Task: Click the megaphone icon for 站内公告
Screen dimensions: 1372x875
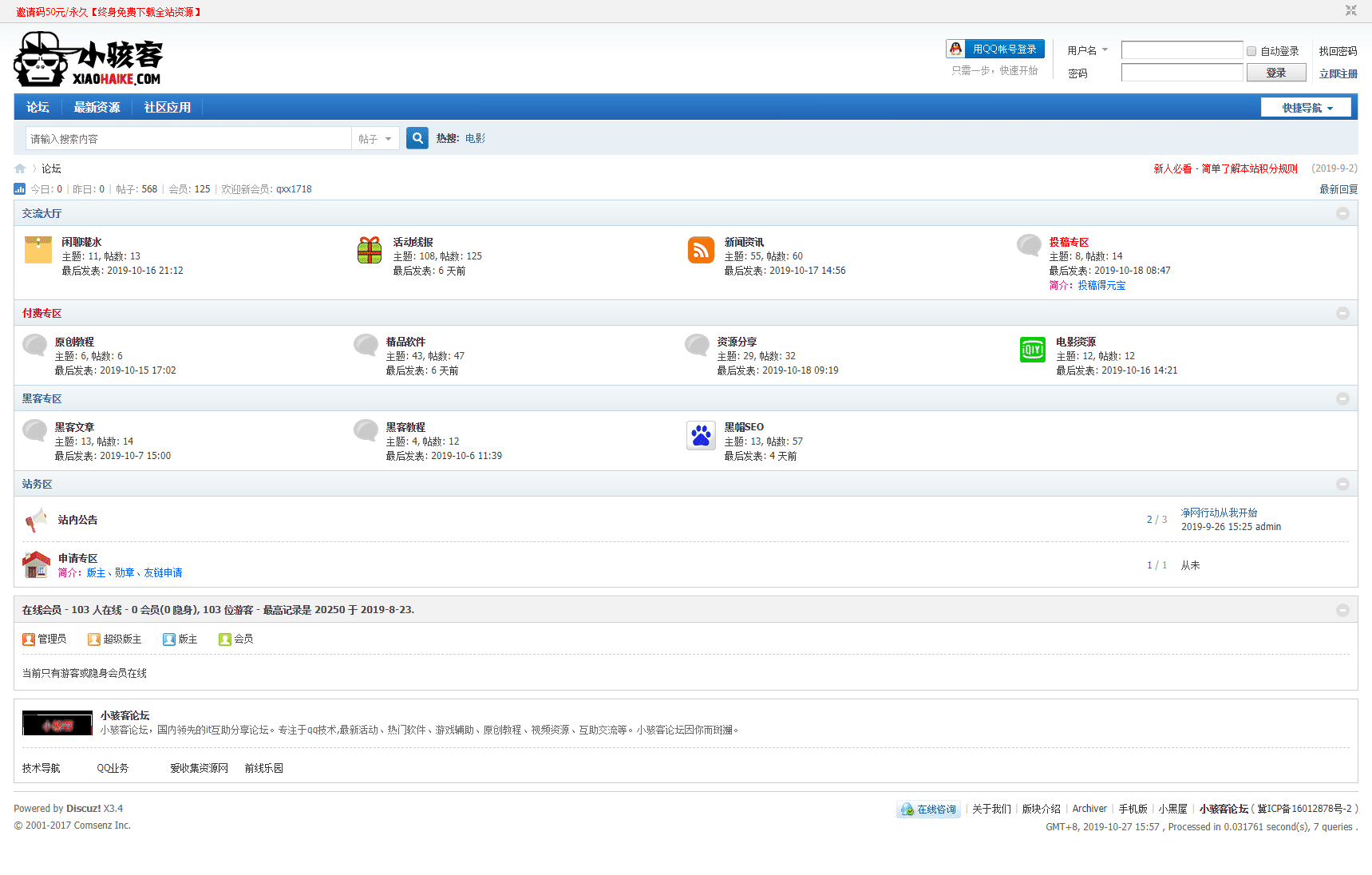Action: (36, 521)
